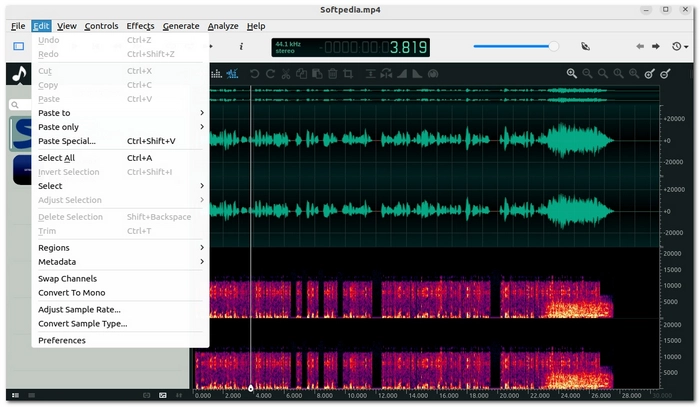Click the scissors cut icon
This screenshot has height=407, width=700.
pos(286,74)
